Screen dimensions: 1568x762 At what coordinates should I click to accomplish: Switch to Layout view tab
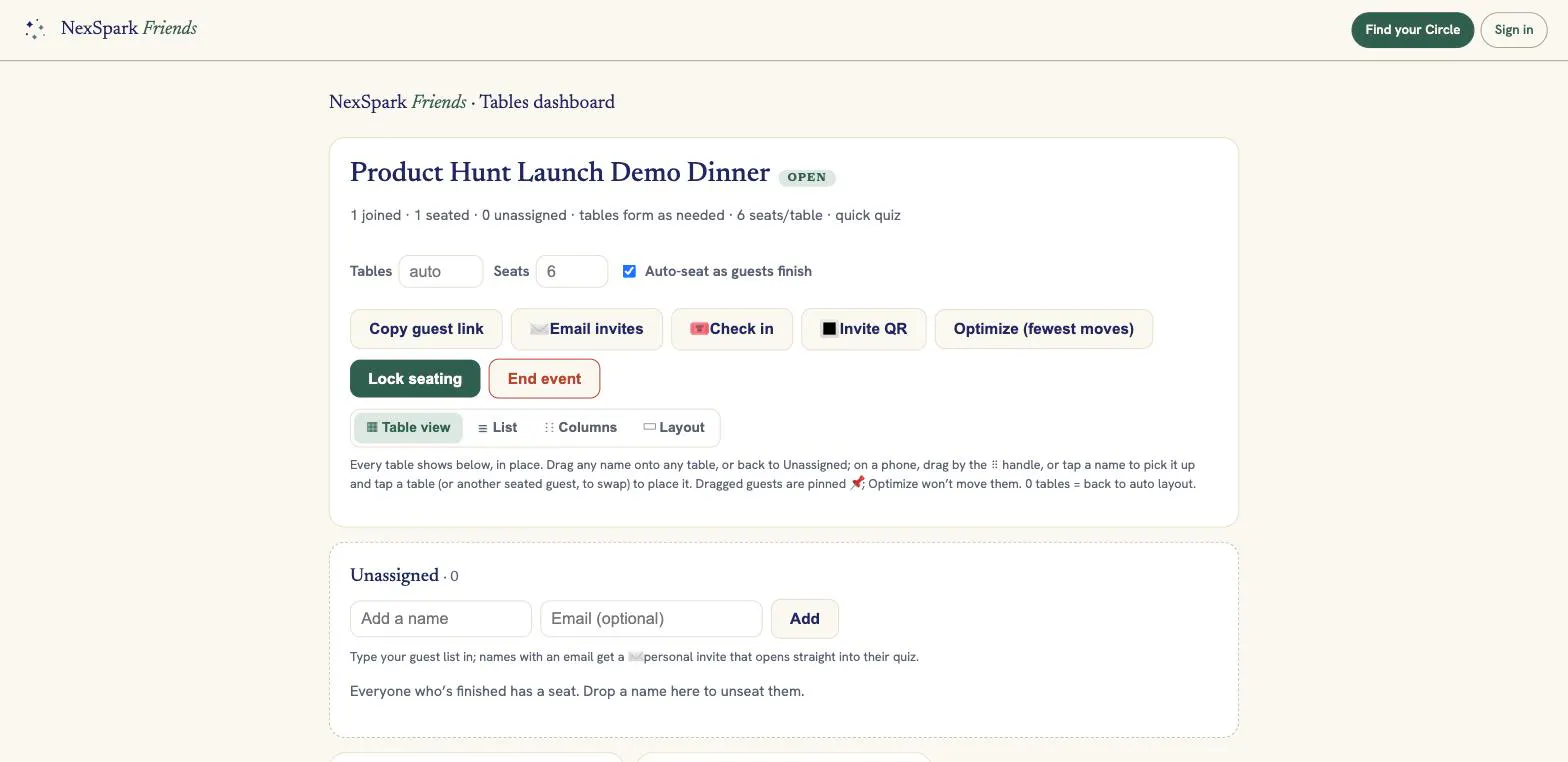tap(674, 428)
